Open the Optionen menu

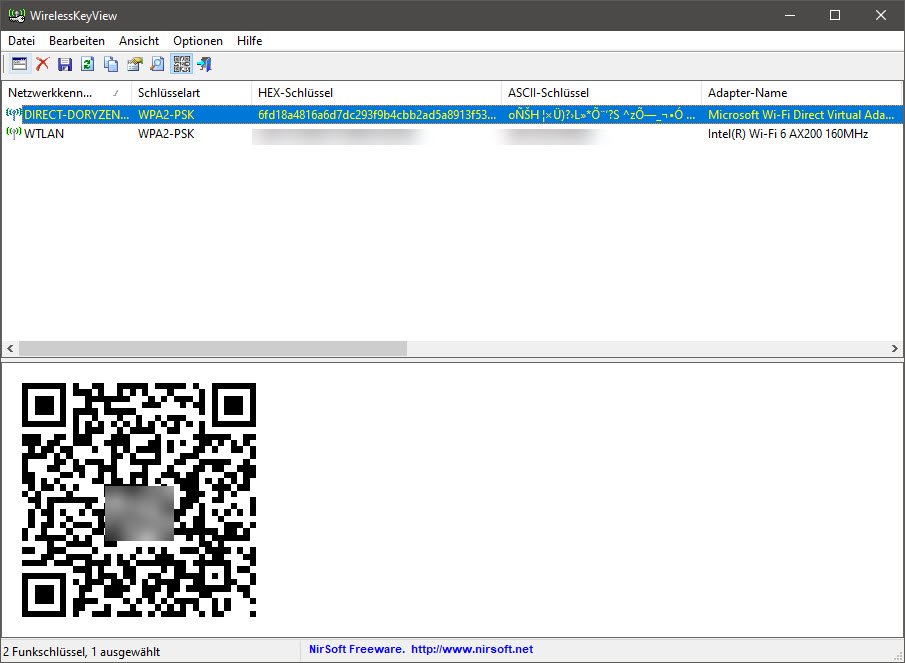[x=198, y=41]
